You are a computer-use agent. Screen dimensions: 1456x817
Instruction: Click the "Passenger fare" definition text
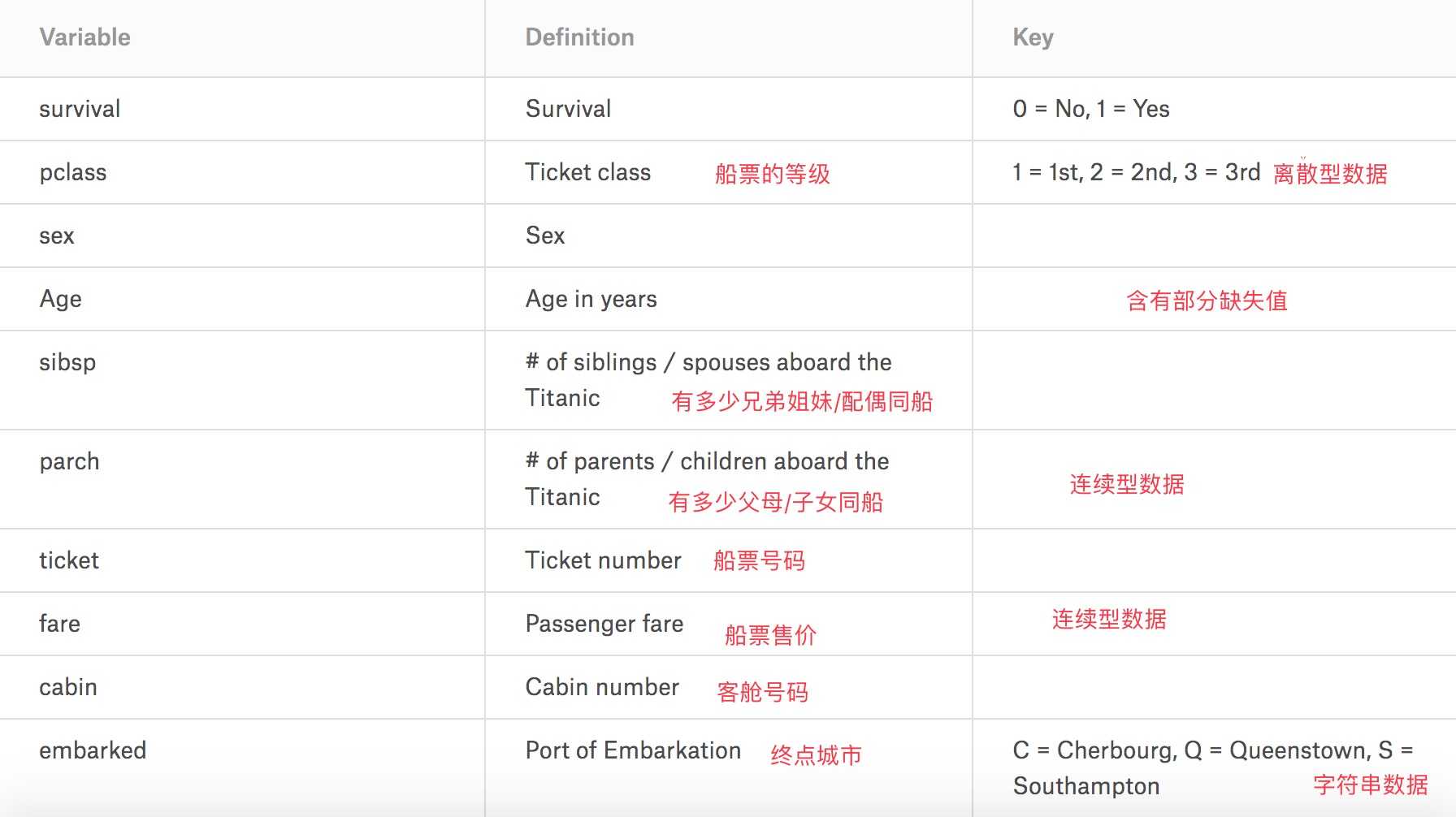(604, 624)
